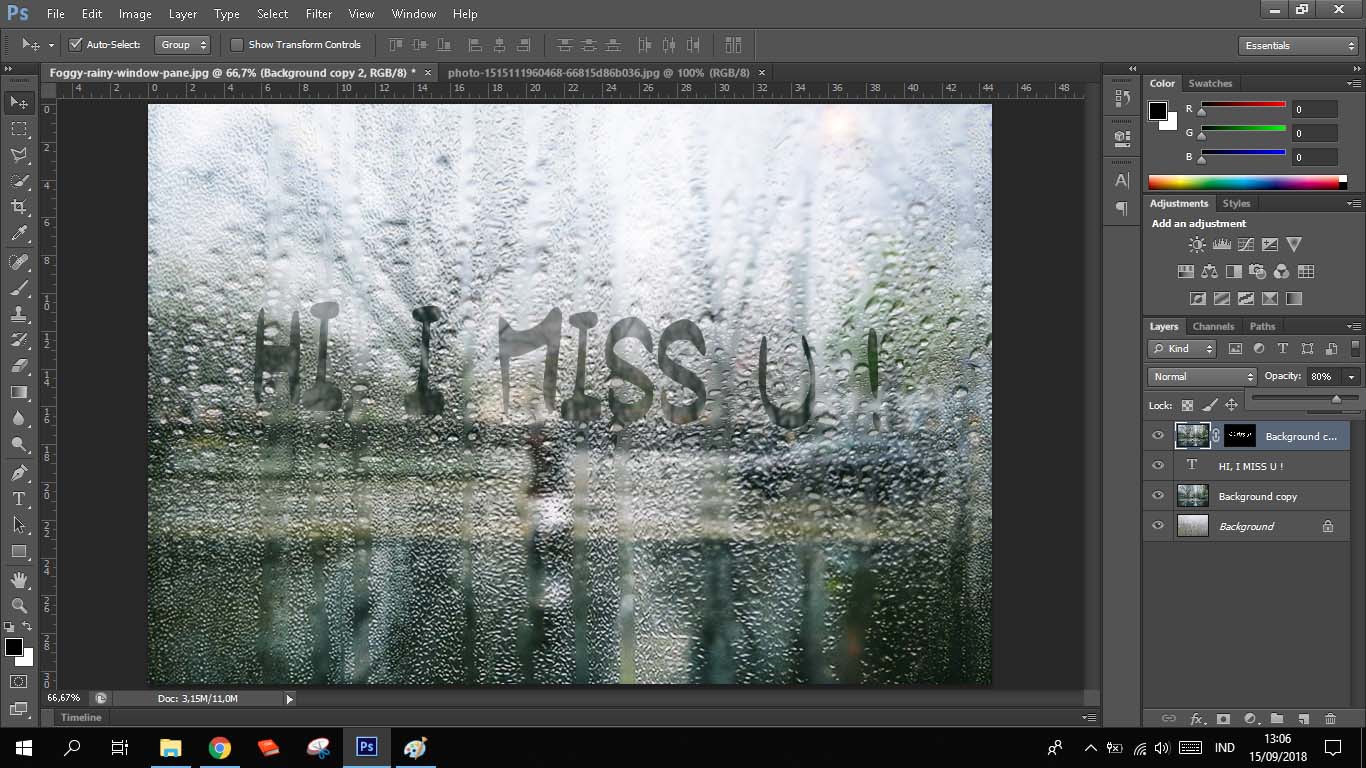Open the Normal blend mode dropdown
This screenshot has height=768, width=1366.
point(1202,377)
